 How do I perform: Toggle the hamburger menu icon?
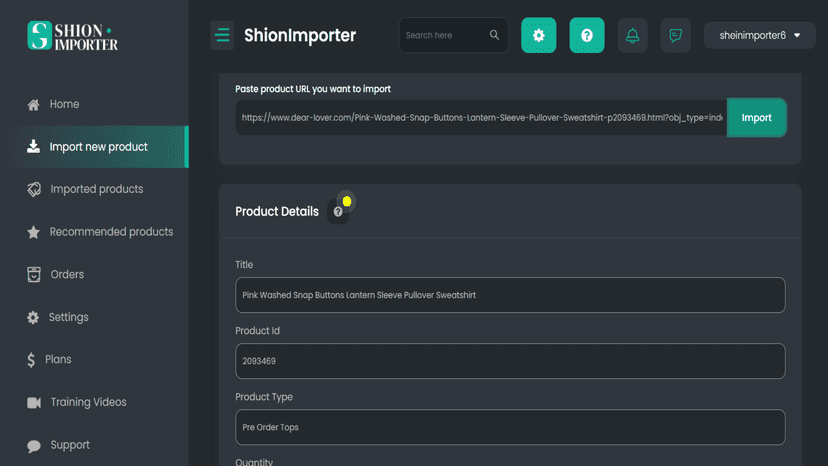point(222,35)
